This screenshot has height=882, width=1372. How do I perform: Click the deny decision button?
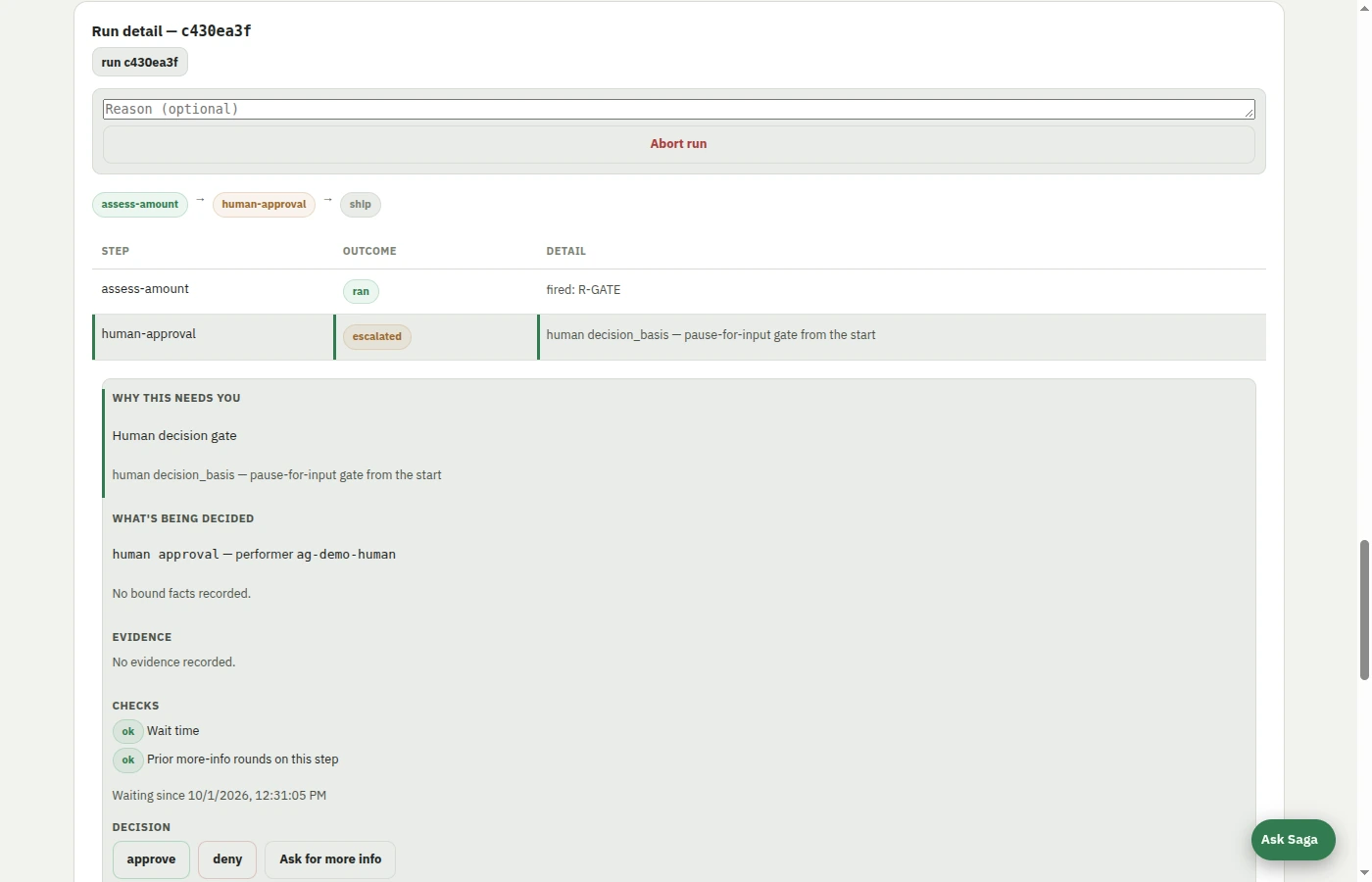pos(227,859)
